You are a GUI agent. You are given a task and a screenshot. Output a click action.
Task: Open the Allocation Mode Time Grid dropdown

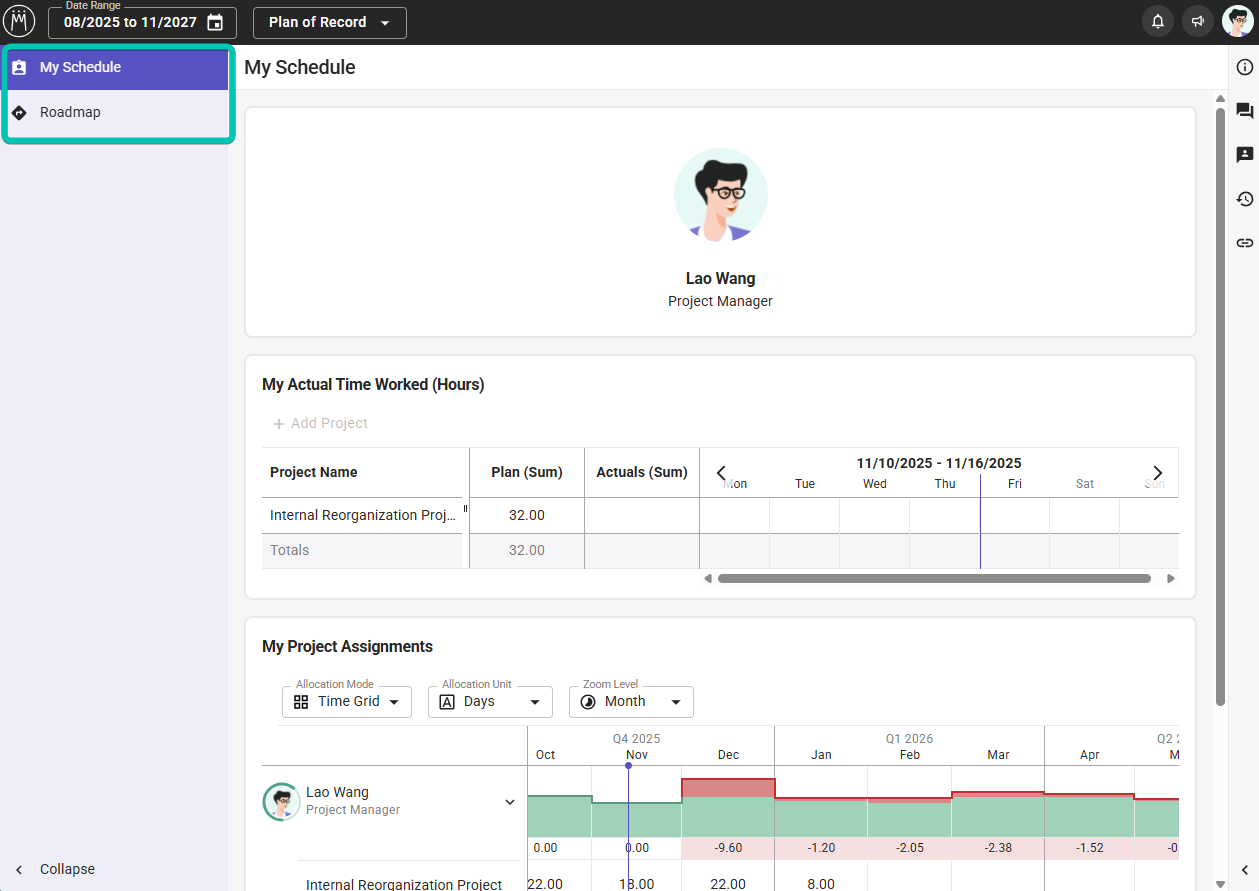click(x=347, y=702)
